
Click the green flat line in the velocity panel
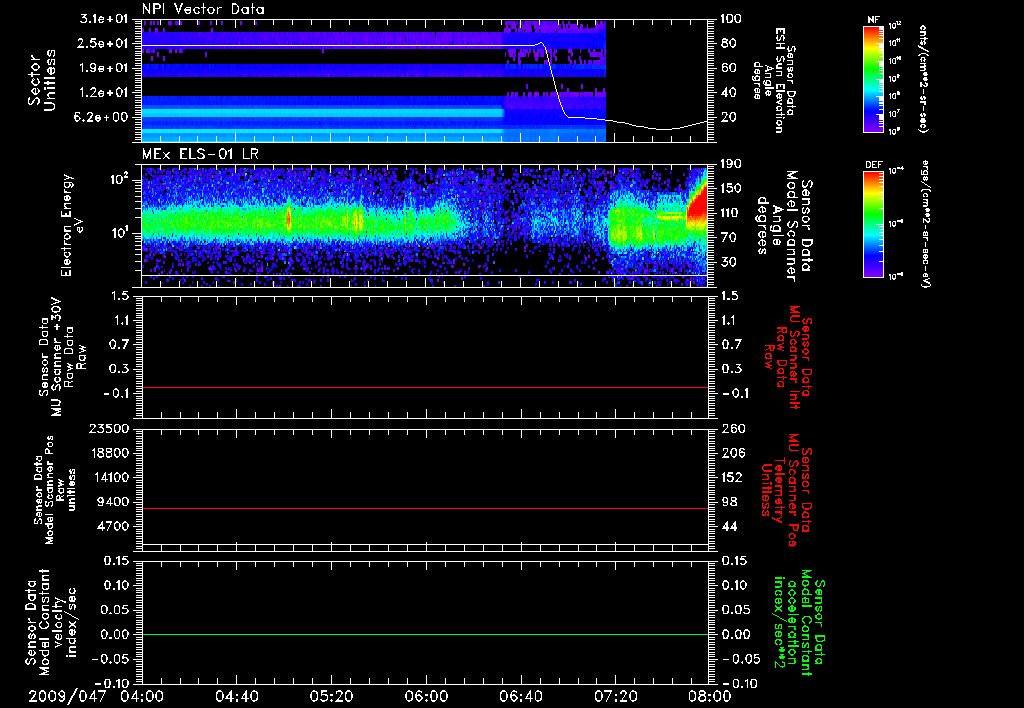(x=425, y=634)
